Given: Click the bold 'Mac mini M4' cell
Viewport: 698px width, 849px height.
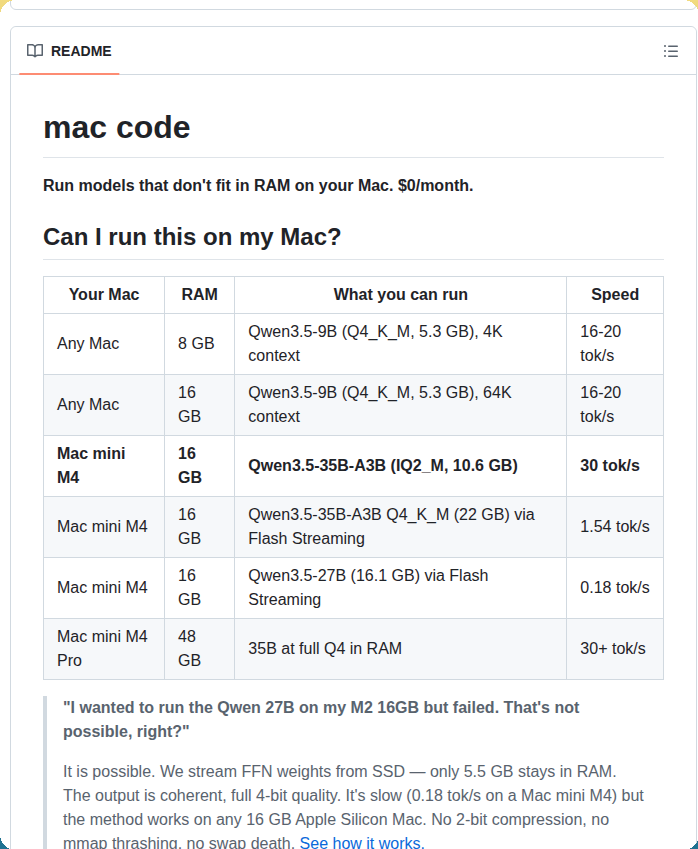Looking at the screenshot, I should click(x=104, y=466).
